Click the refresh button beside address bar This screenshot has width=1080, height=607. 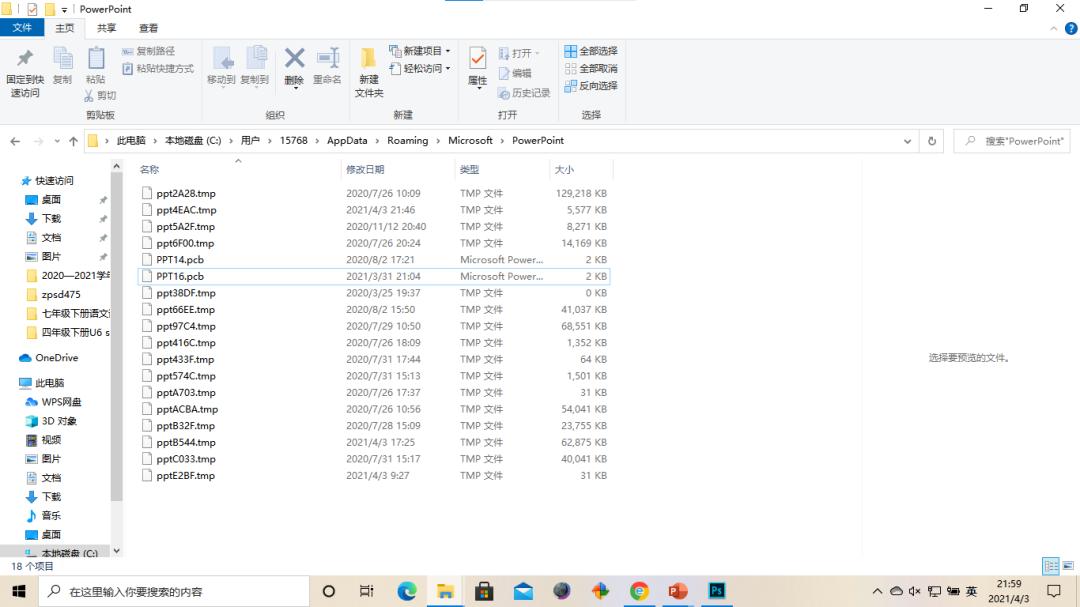click(932, 141)
